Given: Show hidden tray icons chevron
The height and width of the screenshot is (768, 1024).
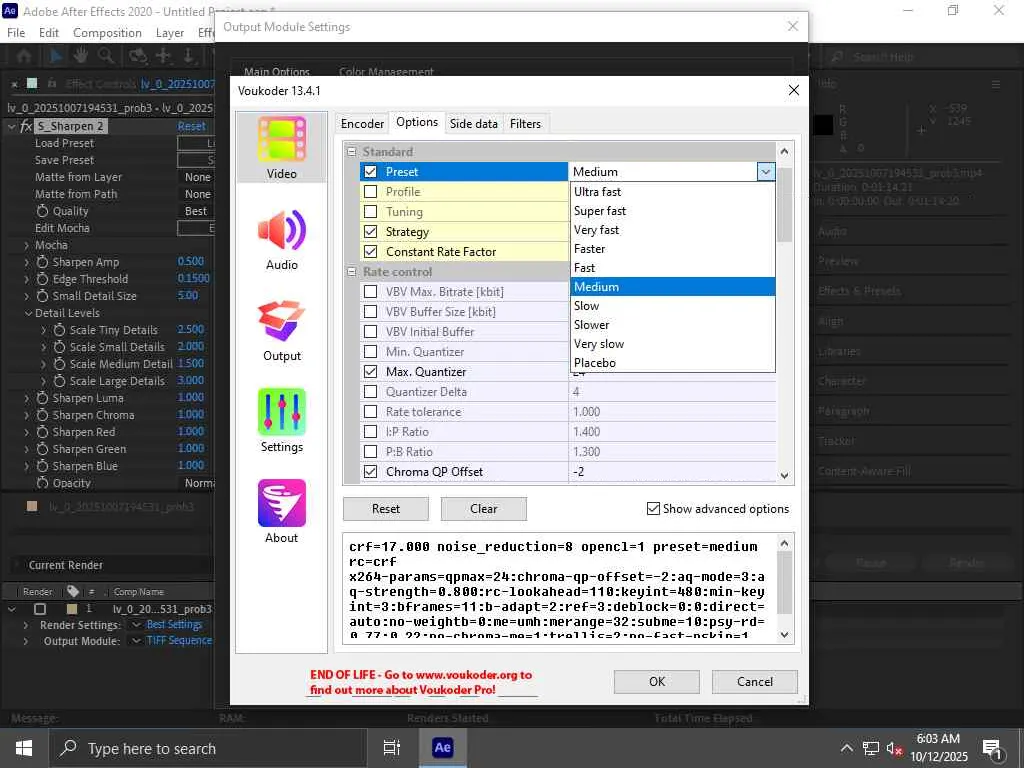Looking at the screenshot, I should tap(846, 748).
